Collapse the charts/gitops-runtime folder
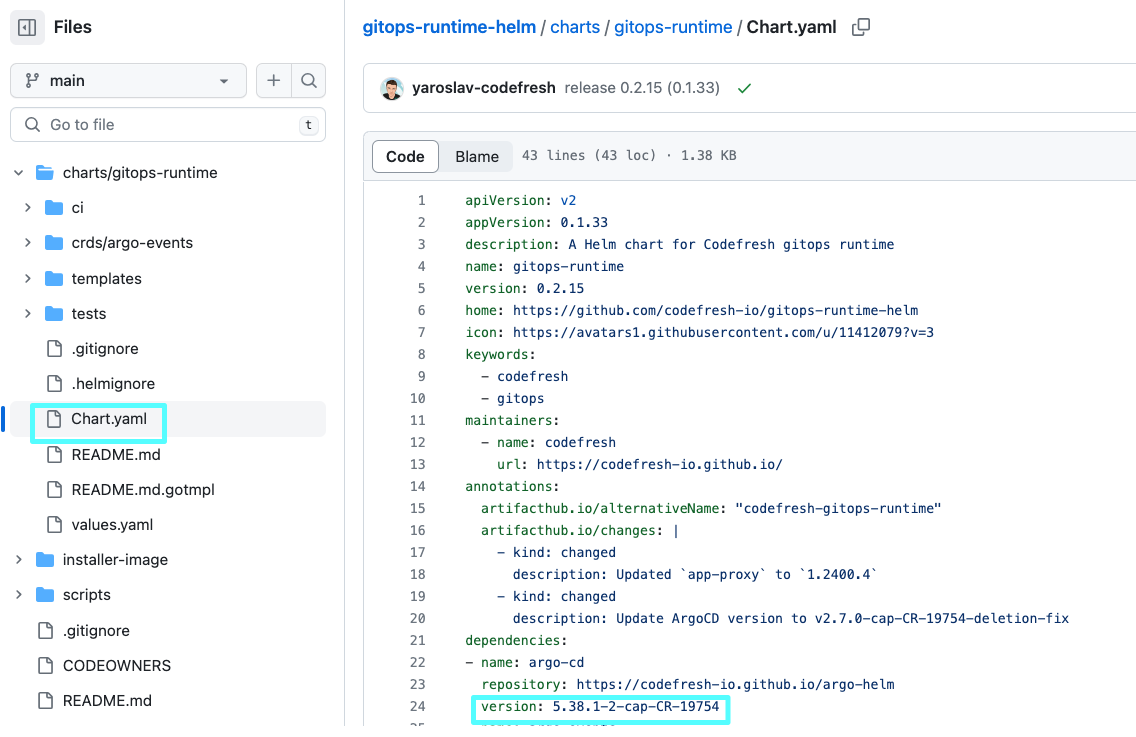The height and width of the screenshot is (737, 1136). coord(19,173)
